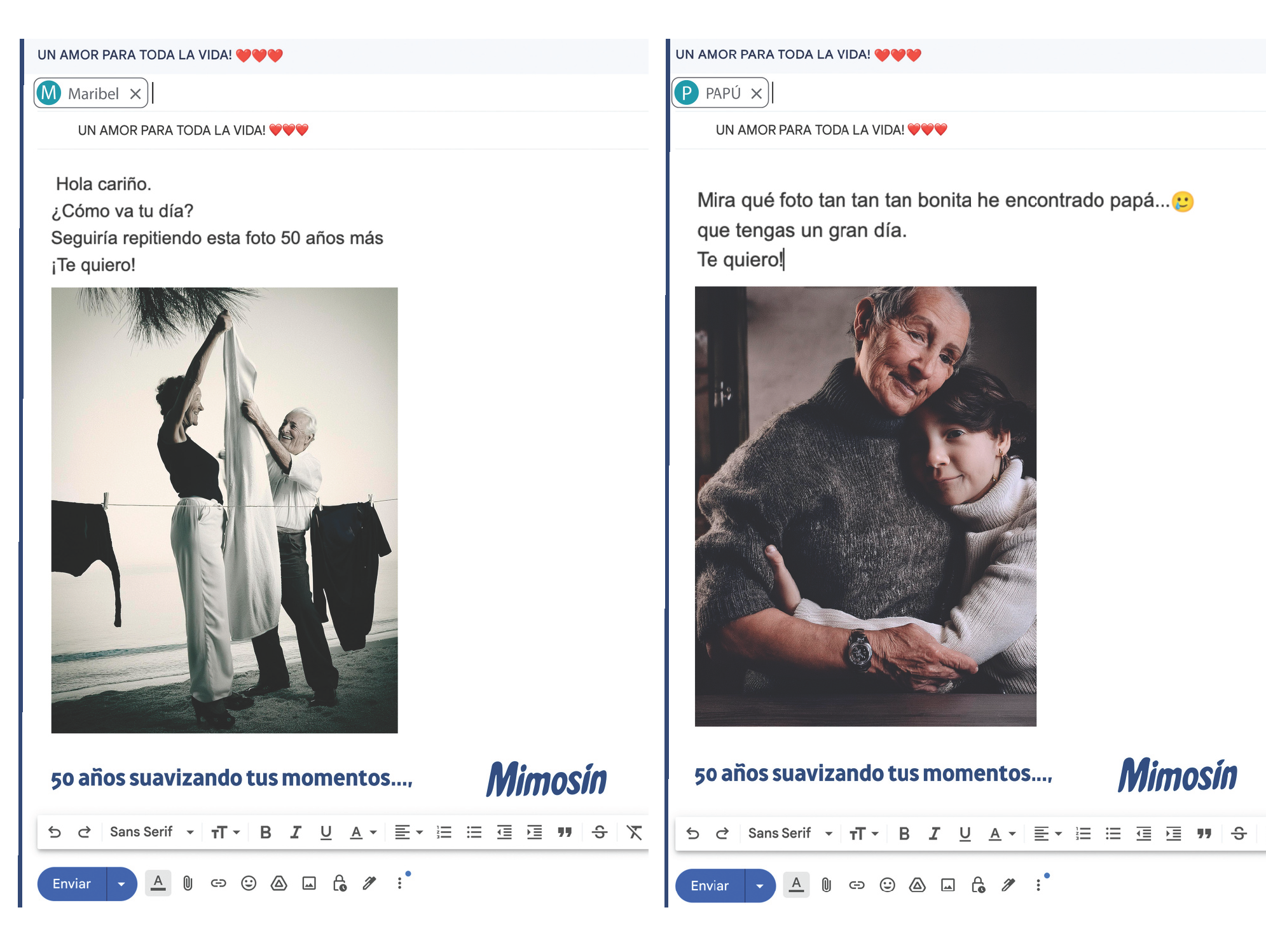Insert emoji in the Maribel email

(x=249, y=883)
